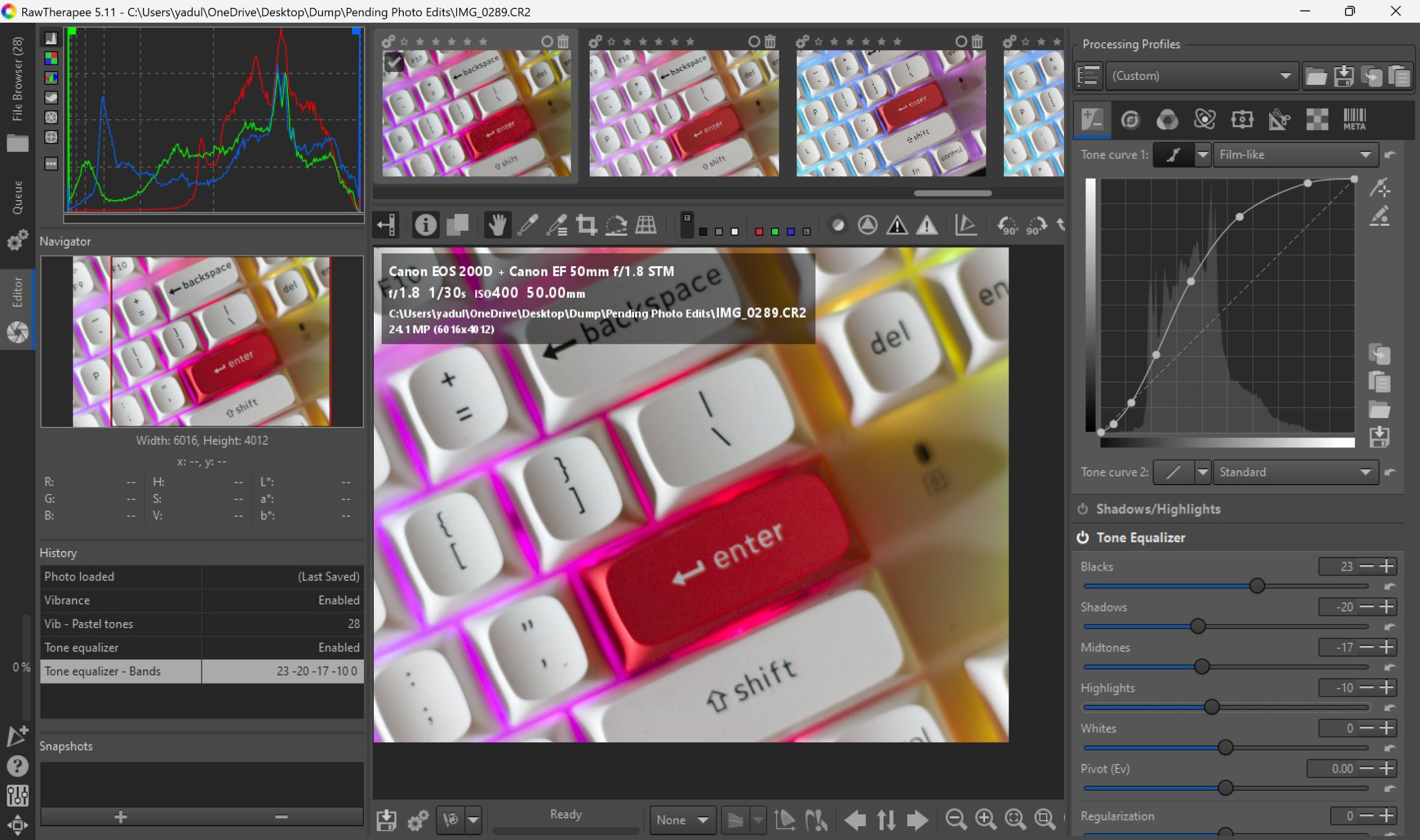Enable the Shadows/Highlights tool power toggle
The width and height of the screenshot is (1420, 840).
coord(1083,509)
